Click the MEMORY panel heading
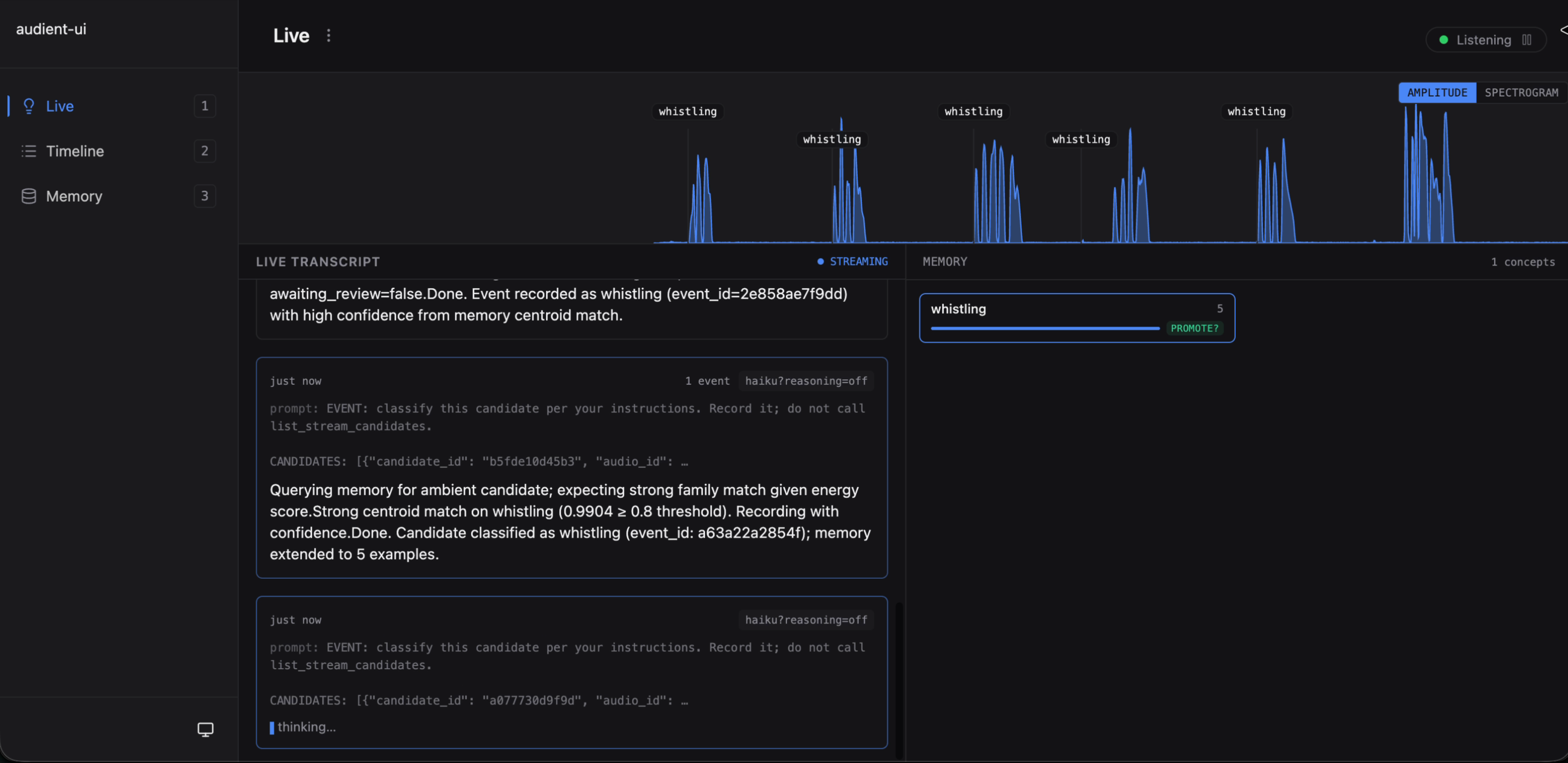This screenshot has height=763, width=1568. click(945, 261)
